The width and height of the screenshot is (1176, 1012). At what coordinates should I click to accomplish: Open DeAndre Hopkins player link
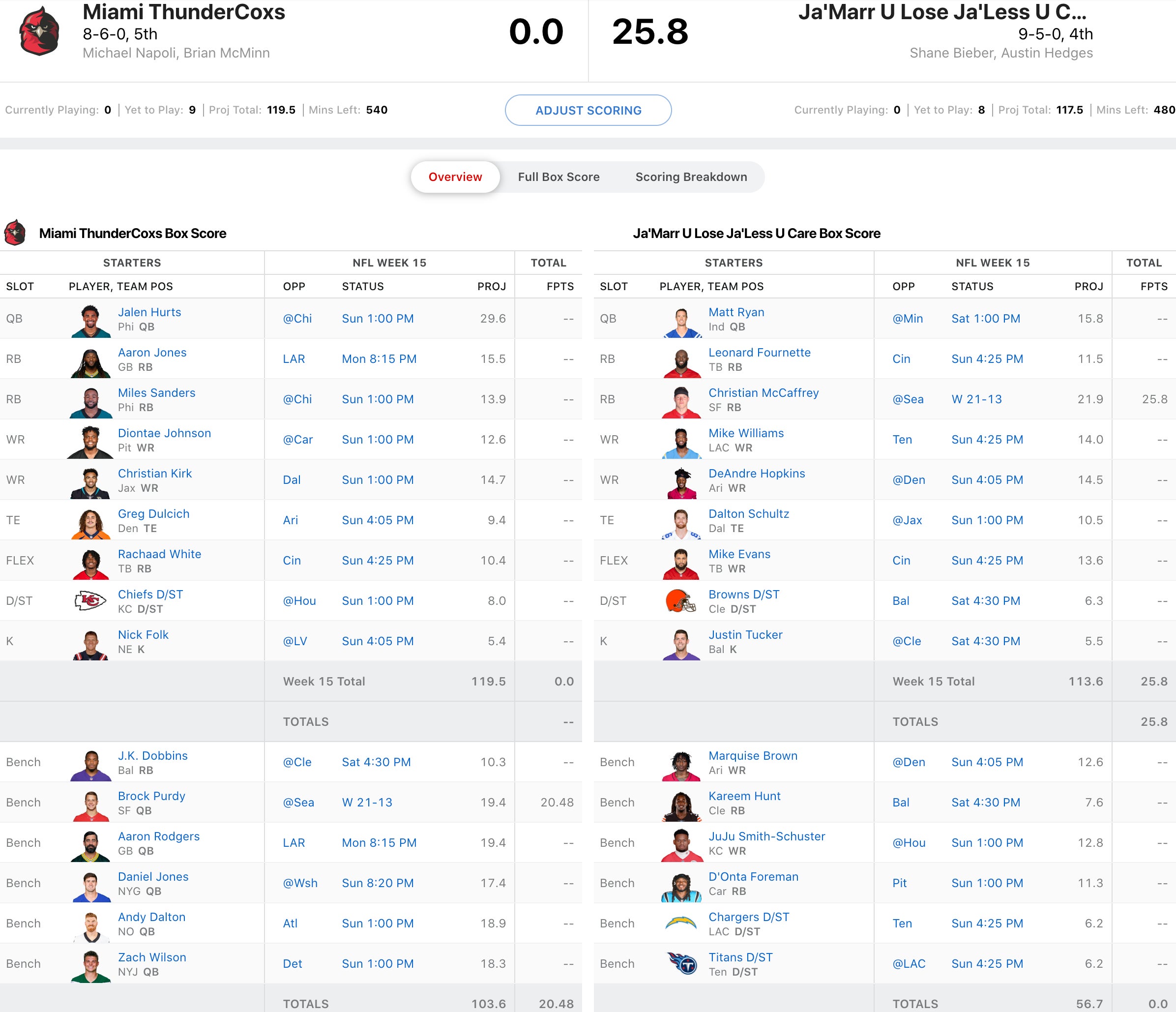(756, 474)
